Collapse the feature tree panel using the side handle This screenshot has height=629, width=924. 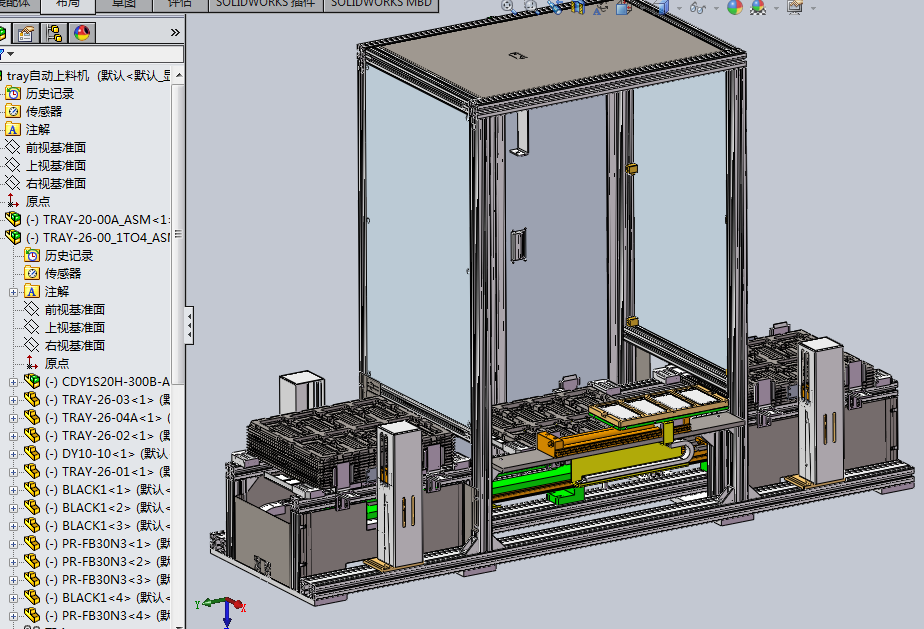(189, 323)
